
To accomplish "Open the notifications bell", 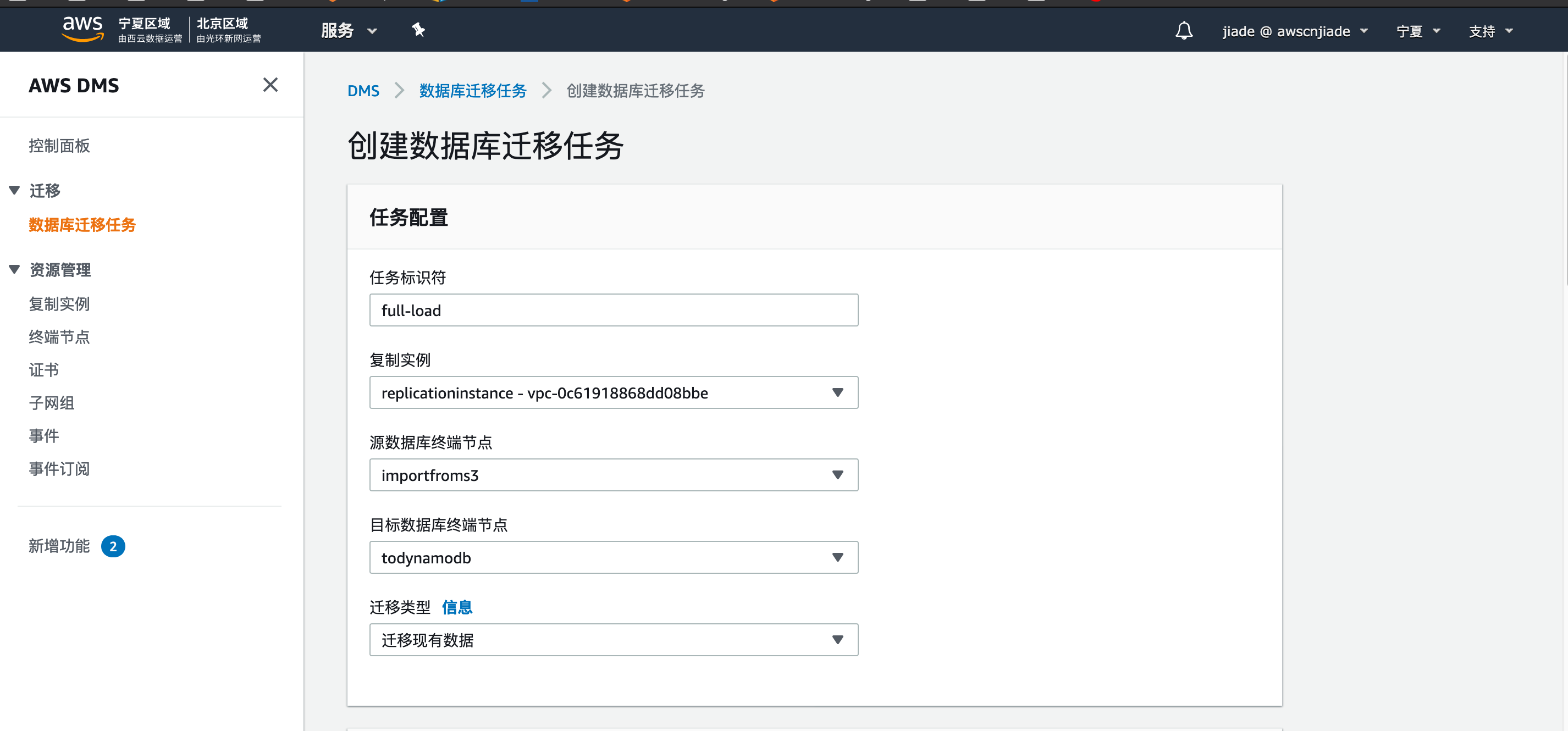I will (x=1183, y=30).
